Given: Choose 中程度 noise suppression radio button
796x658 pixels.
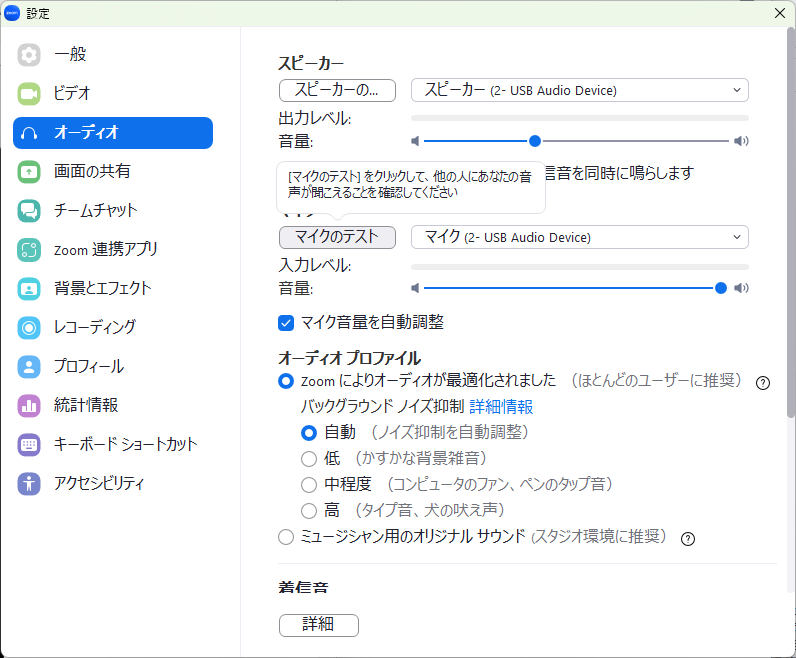Looking at the screenshot, I should 309,485.
